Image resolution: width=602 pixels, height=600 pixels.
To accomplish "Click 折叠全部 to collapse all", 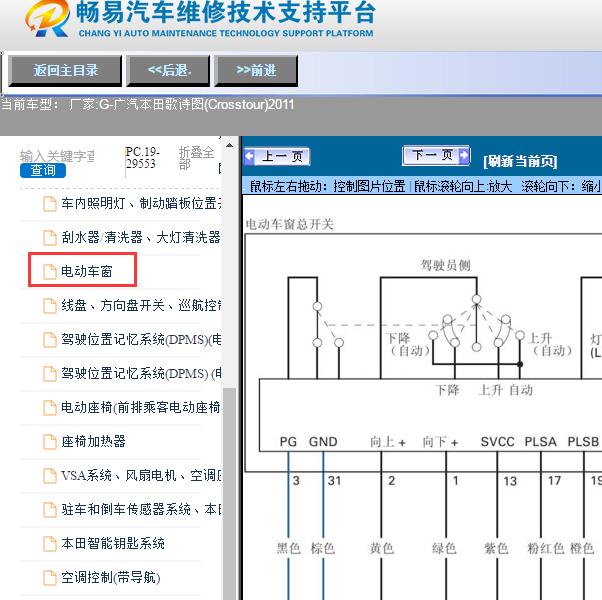I will (x=196, y=158).
